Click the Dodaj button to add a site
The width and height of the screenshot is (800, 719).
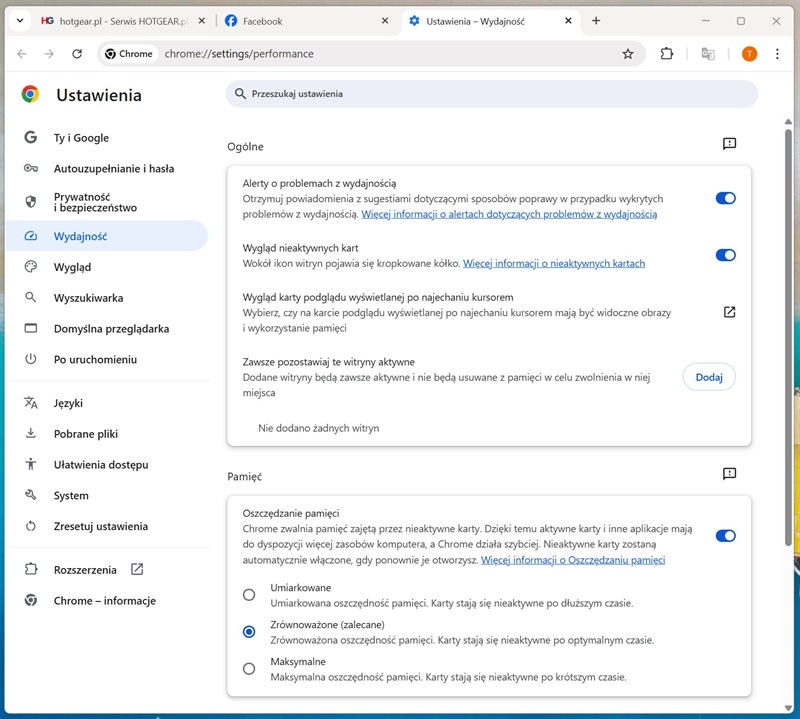click(709, 377)
